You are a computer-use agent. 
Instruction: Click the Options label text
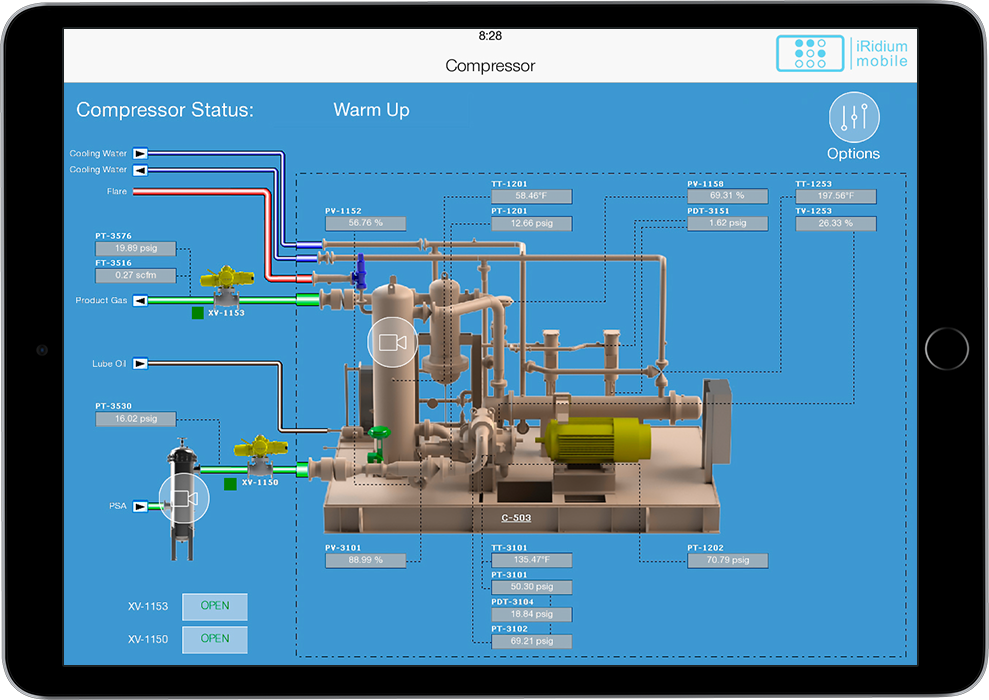(853, 154)
